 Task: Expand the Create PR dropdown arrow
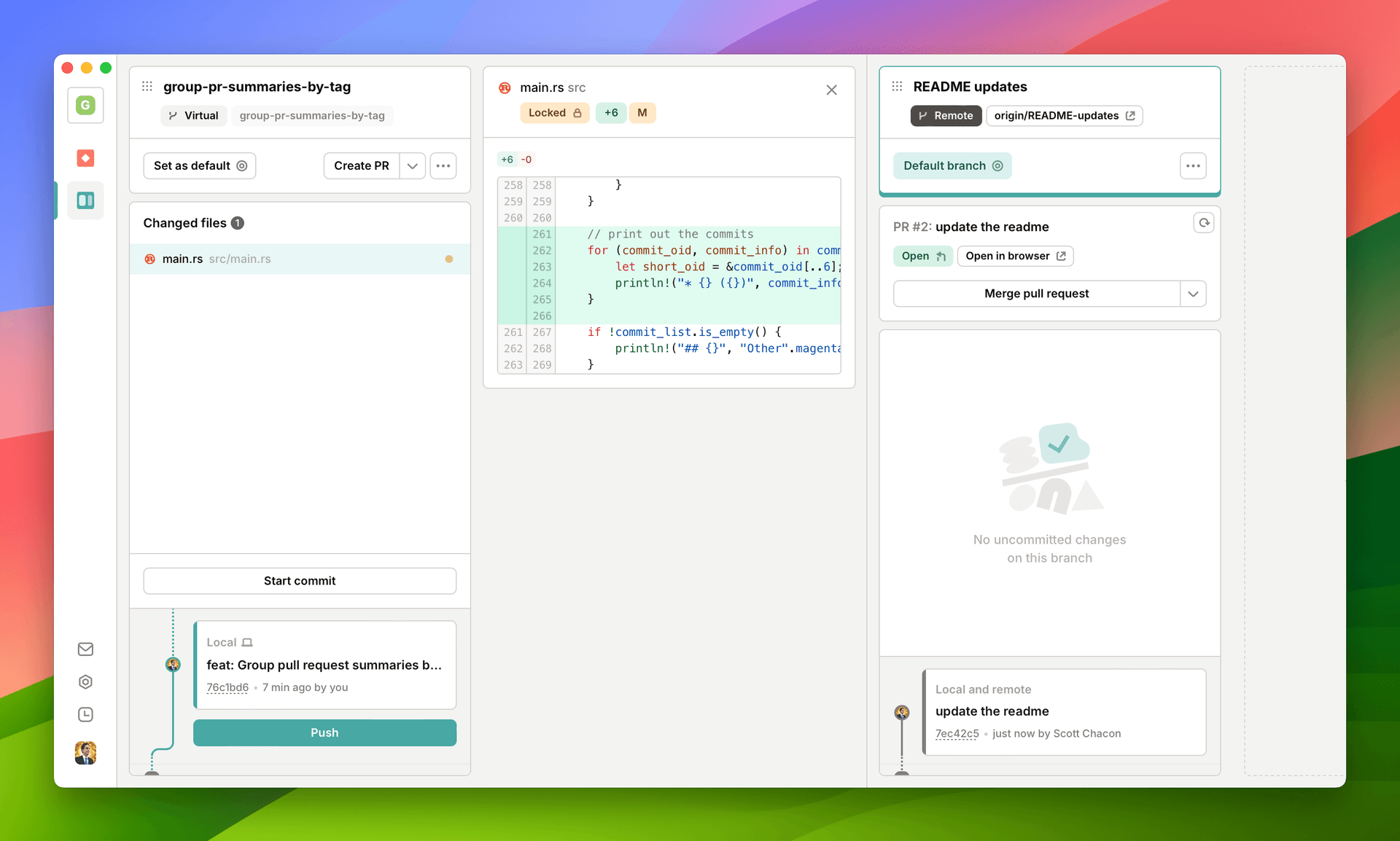coord(412,165)
